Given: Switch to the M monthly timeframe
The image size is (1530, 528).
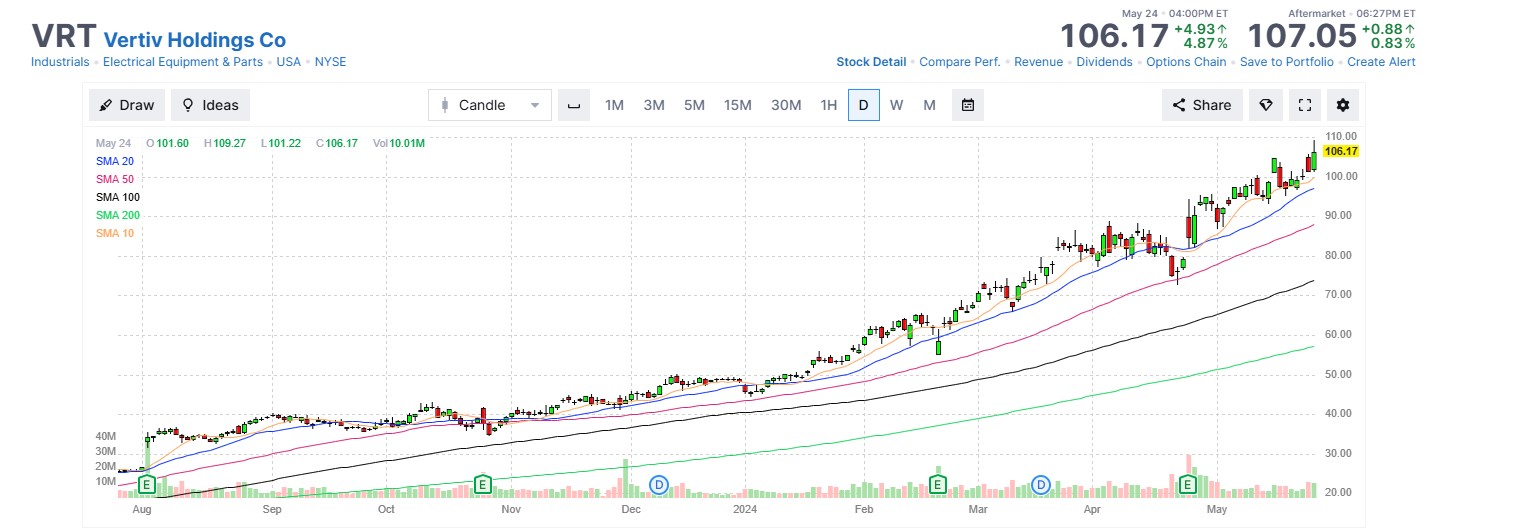Looking at the screenshot, I should point(929,105).
